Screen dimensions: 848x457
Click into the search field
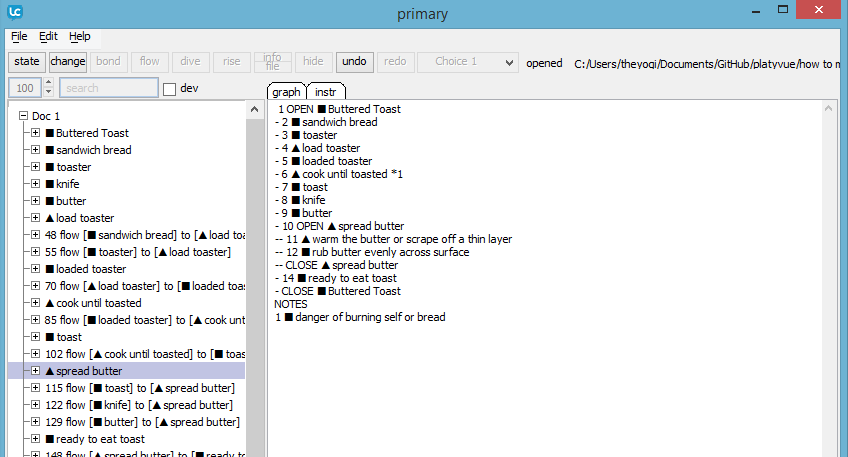[108, 88]
